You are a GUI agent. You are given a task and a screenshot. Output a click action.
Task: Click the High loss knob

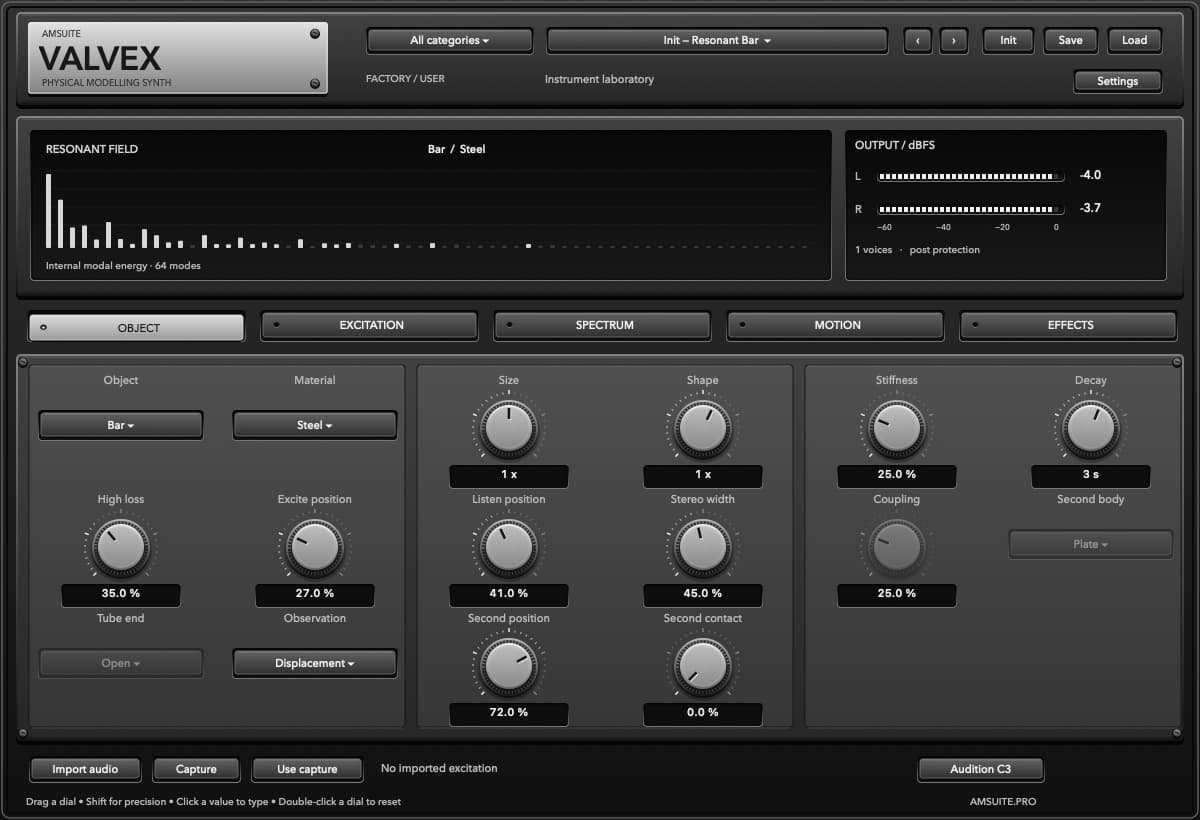121,548
